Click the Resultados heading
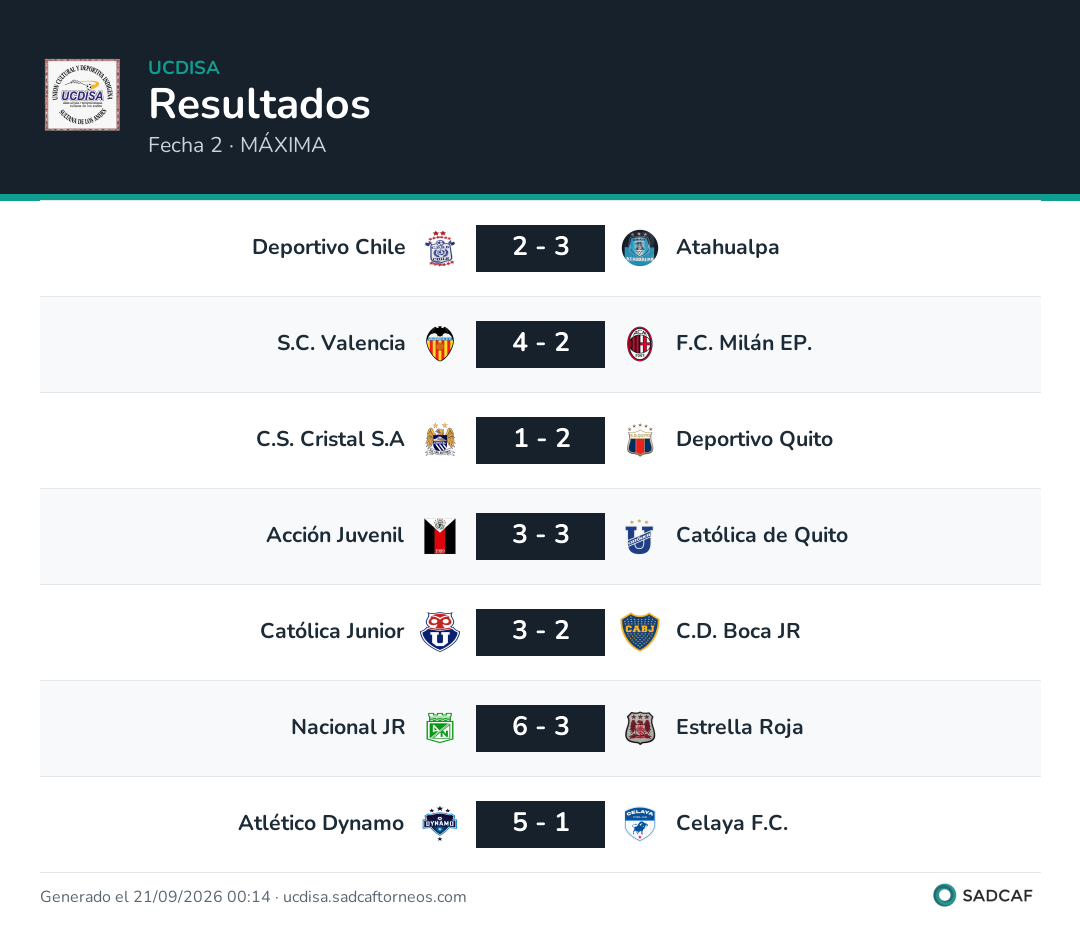Viewport: 1080px width, 948px height. tap(259, 103)
